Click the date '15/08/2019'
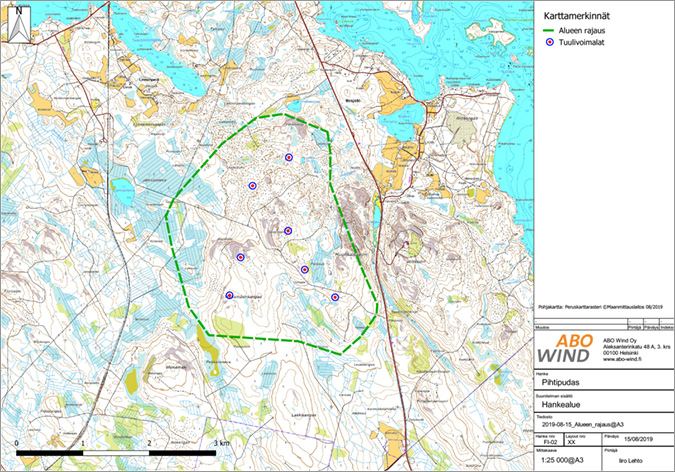Image resolution: width=675 pixels, height=472 pixels. point(639,439)
